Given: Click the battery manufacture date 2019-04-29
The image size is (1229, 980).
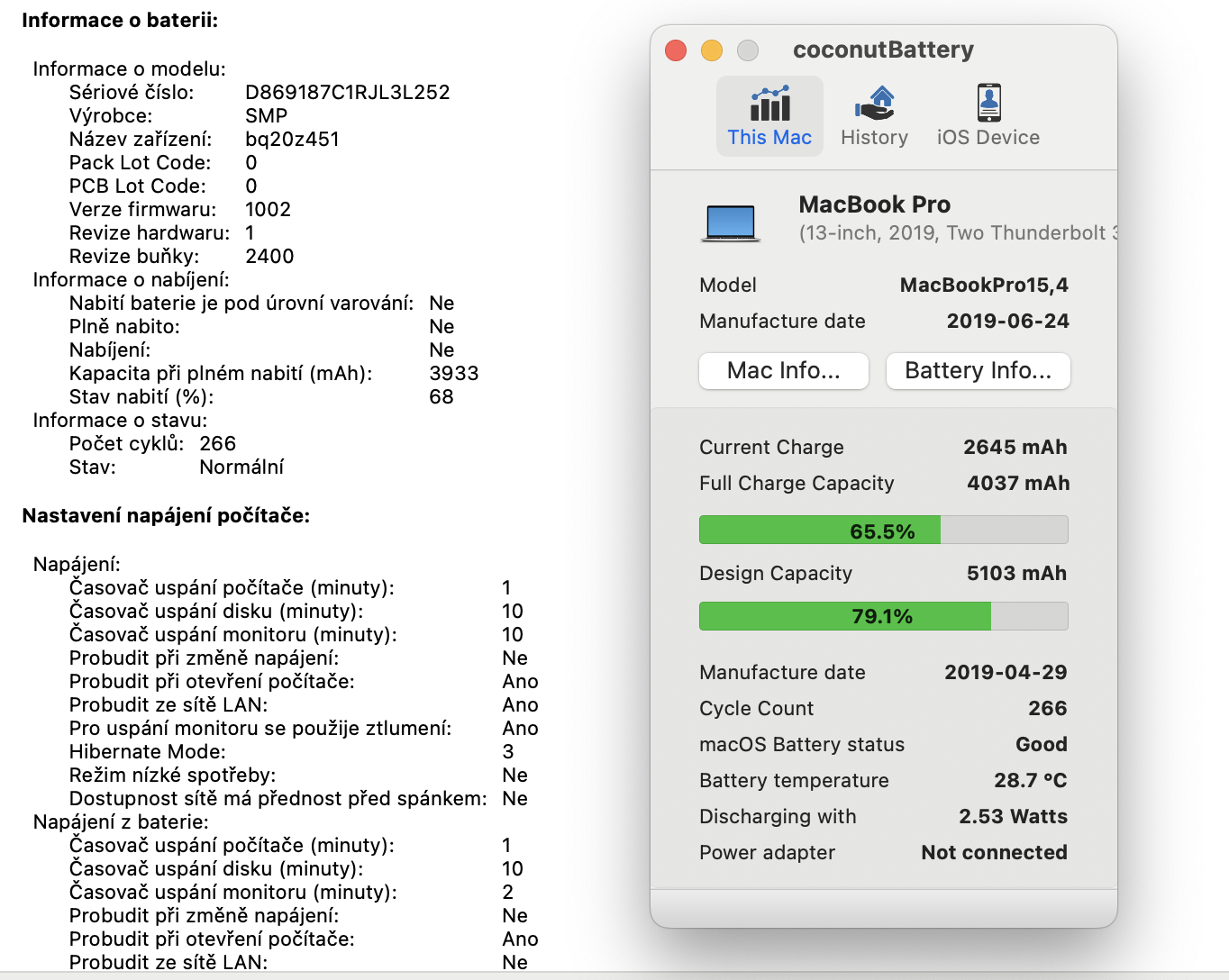Looking at the screenshot, I should 1006,673.
